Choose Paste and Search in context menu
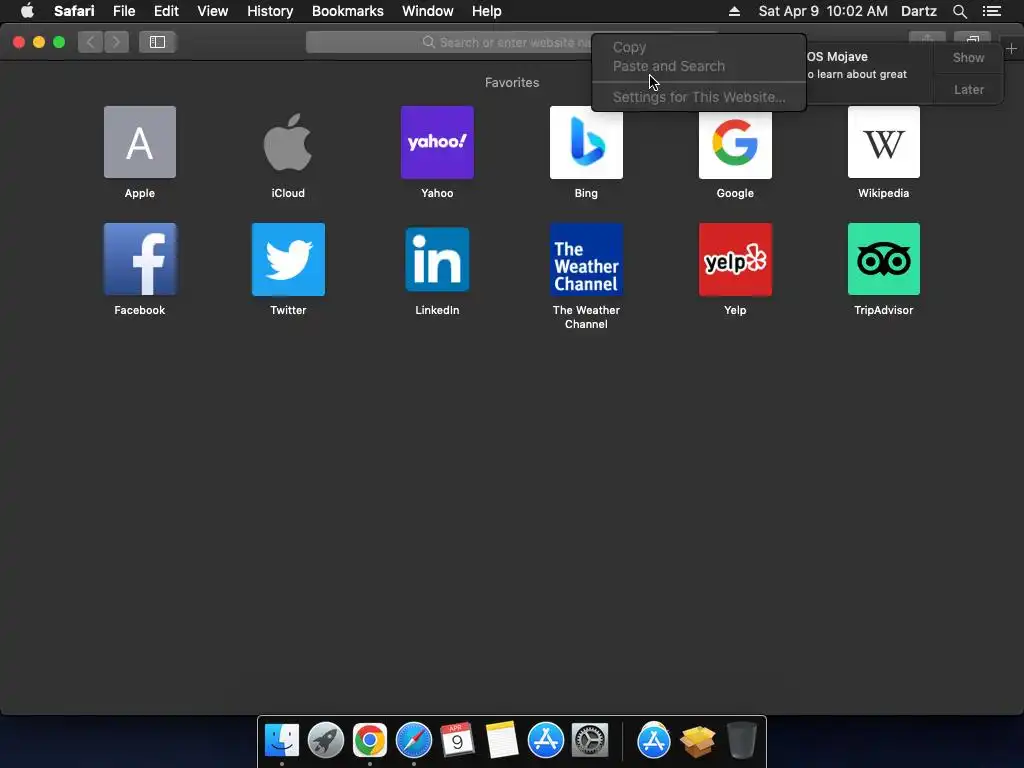Image resolution: width=1024 pixels, height=768 pixels. pos(669,66)
